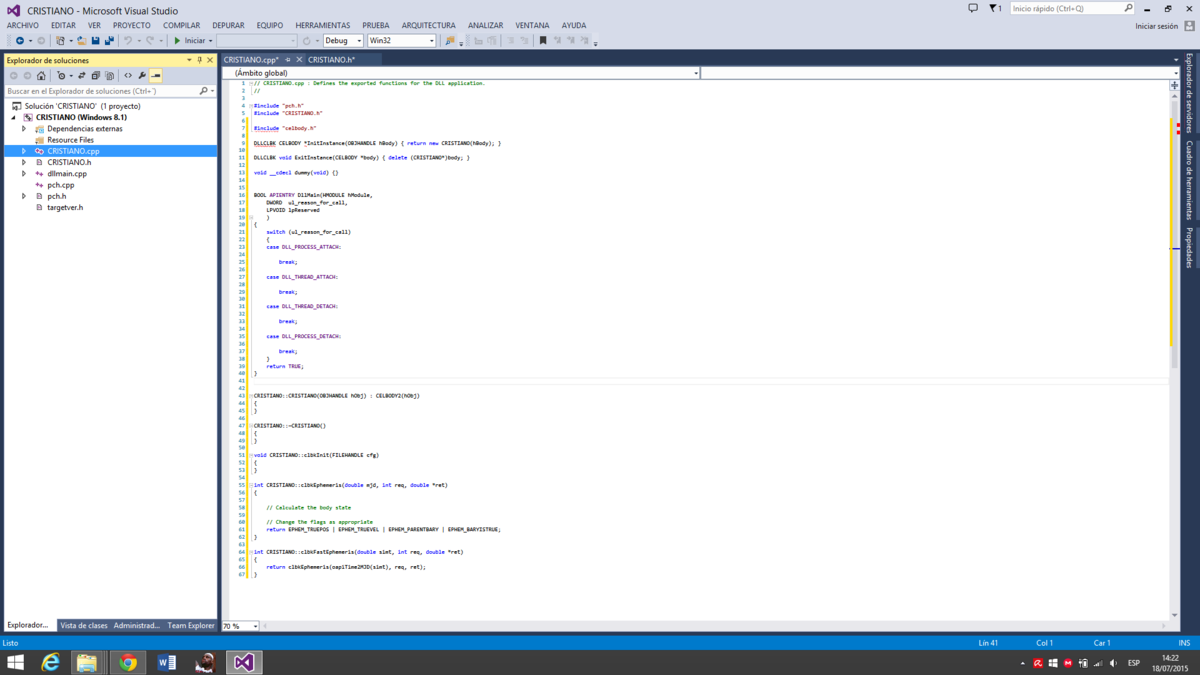This screenshot has height=675, width=1200.
Task: Click the Open File folder toolbar icon
Action: click(81, 41)
